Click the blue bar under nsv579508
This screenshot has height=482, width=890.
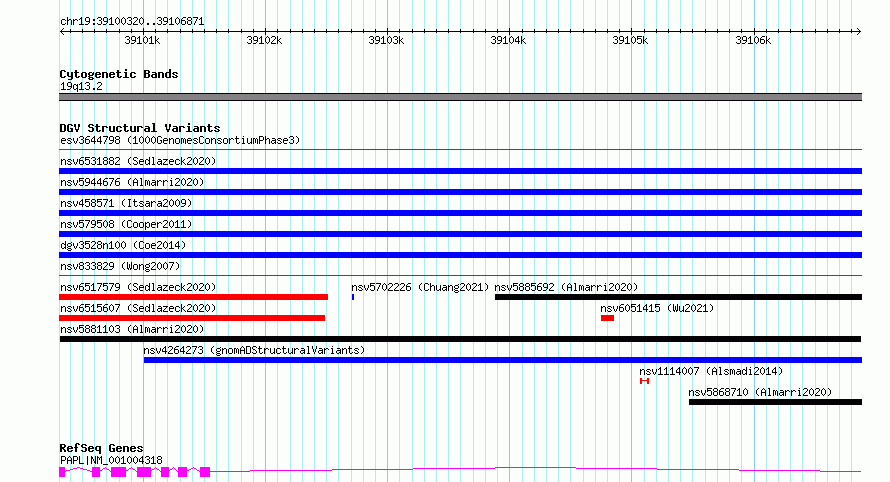pos(460,234)
